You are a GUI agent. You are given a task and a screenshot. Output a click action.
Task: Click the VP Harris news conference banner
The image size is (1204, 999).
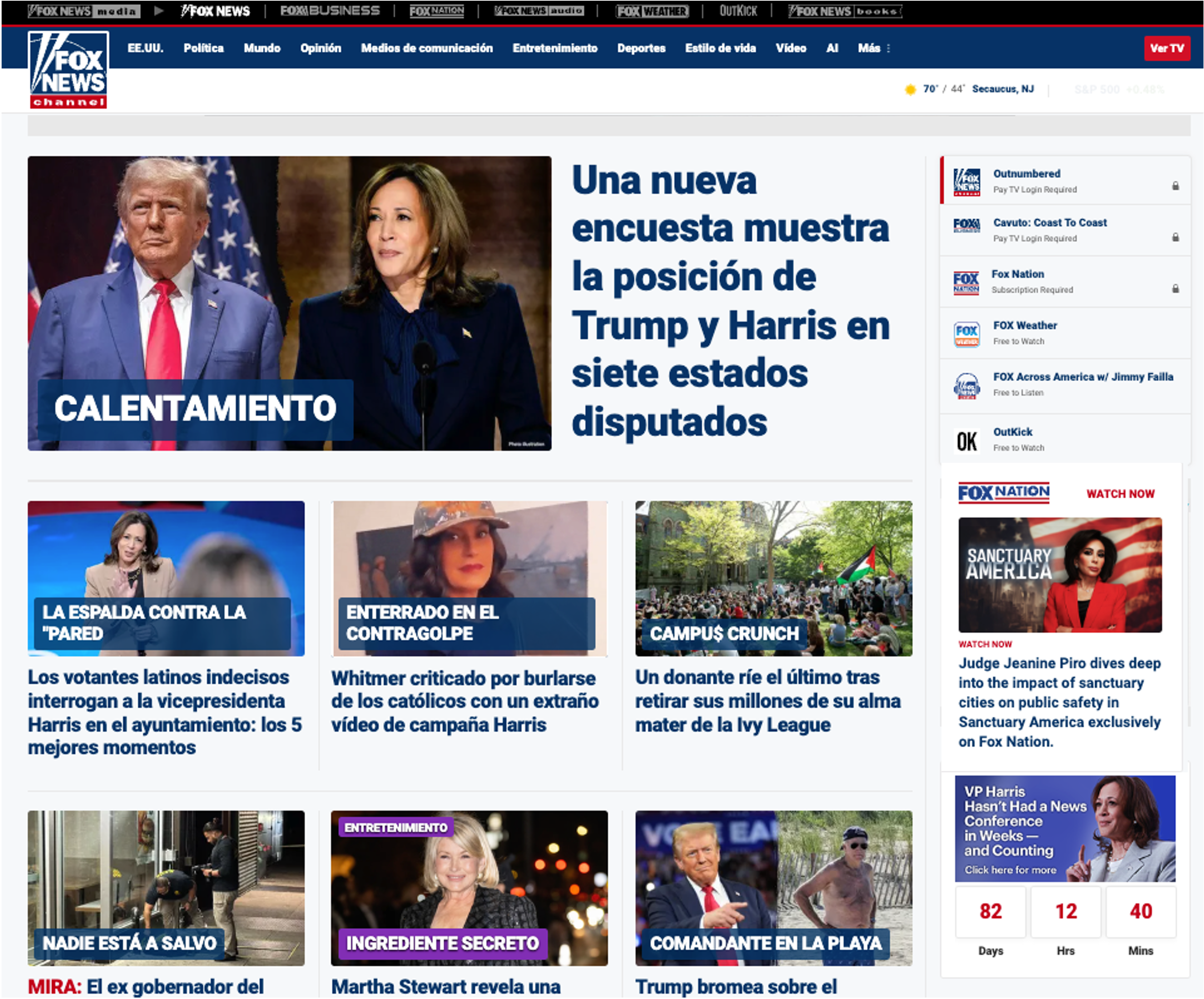1065,828
